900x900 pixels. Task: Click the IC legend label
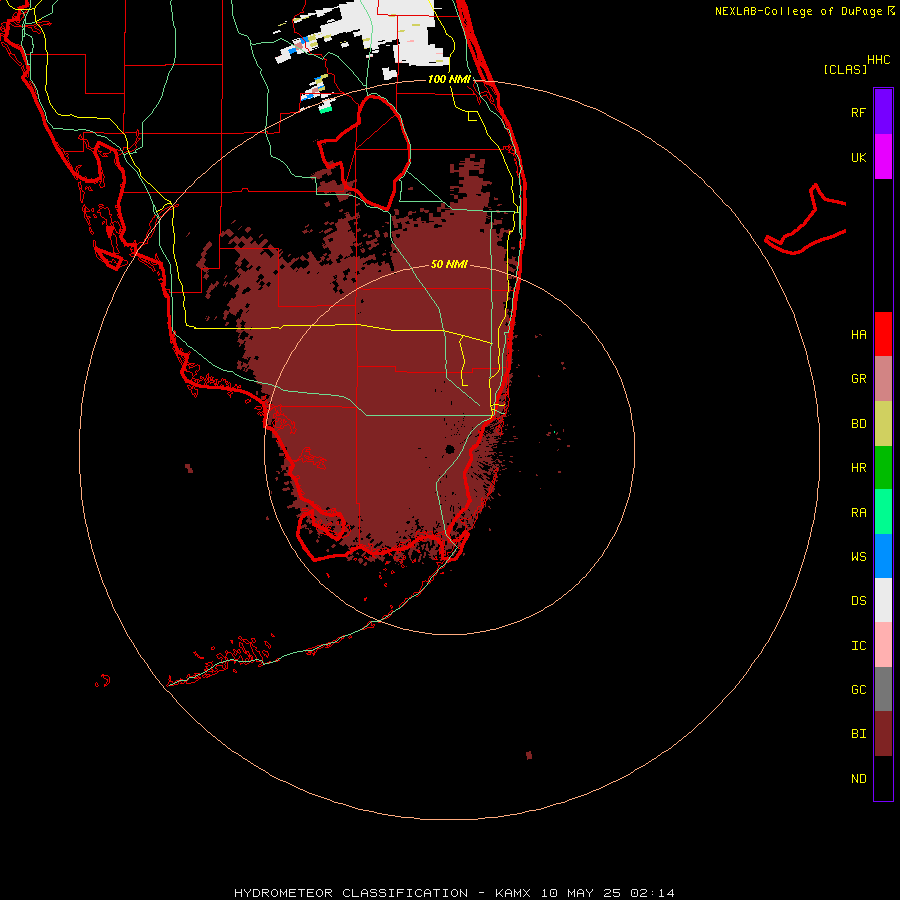[x=858, y=646]
